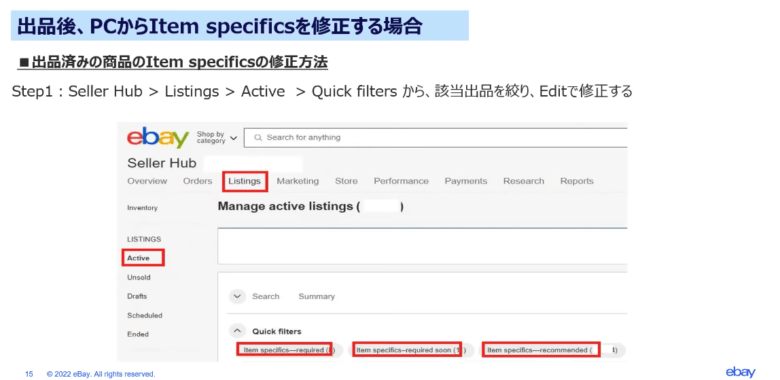Select Drafts in the sidebar
Screen dimensions: 780x380
[x=137, y=296]
